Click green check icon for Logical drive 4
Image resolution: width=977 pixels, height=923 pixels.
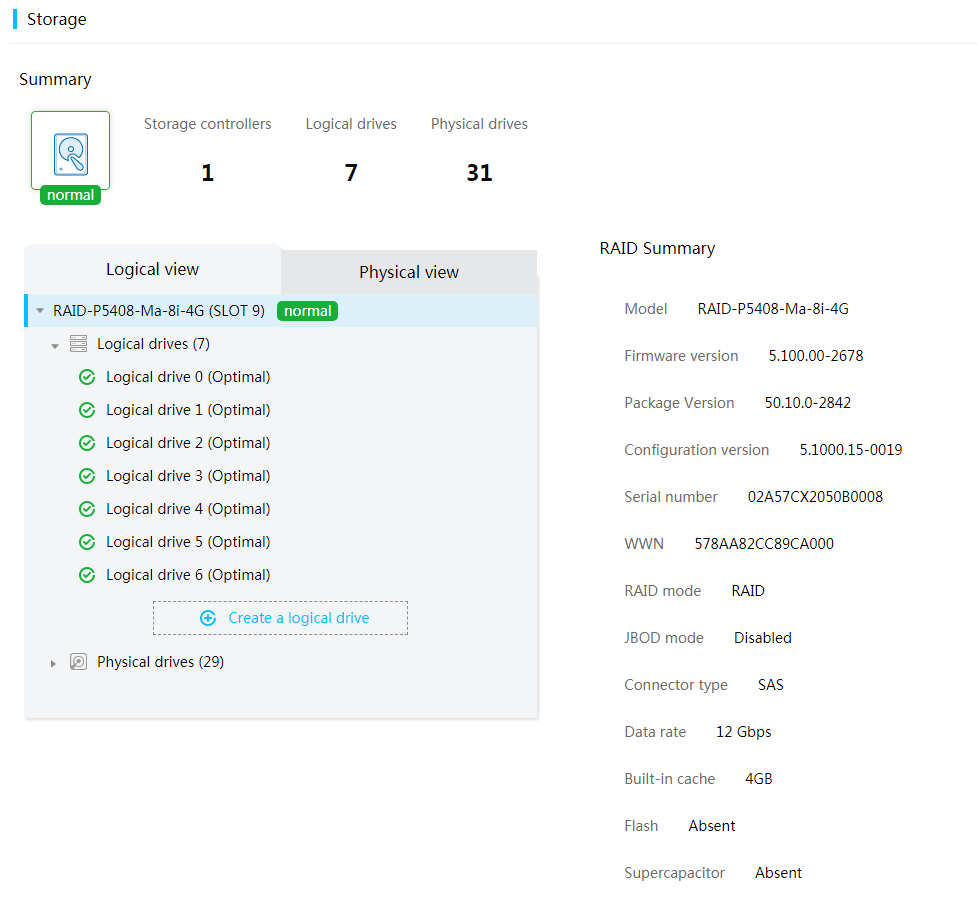(87, 509)
